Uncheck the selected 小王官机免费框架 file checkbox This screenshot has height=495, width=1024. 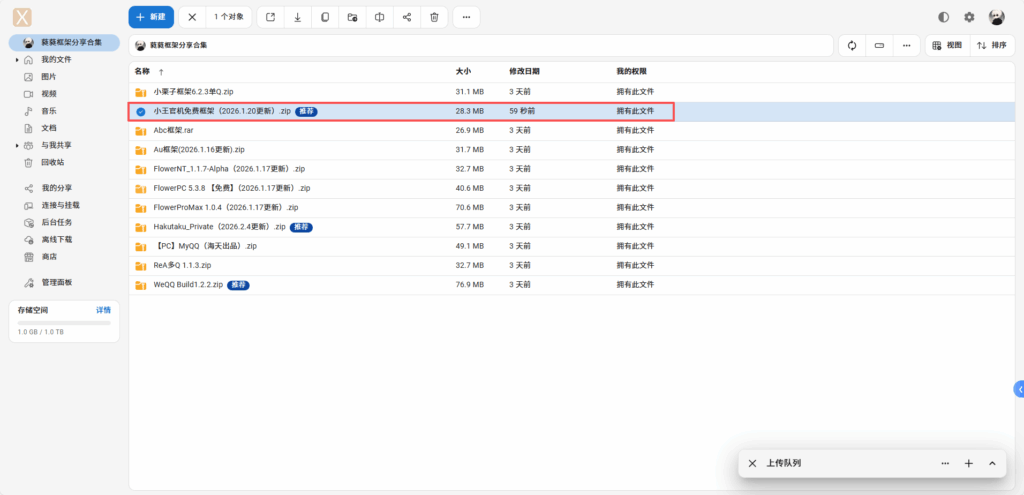point(141,111)
